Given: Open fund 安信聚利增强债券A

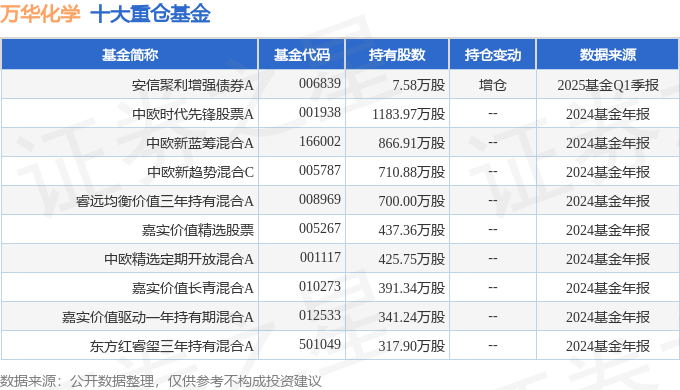Looking at the screenshot, I should 193,85.
